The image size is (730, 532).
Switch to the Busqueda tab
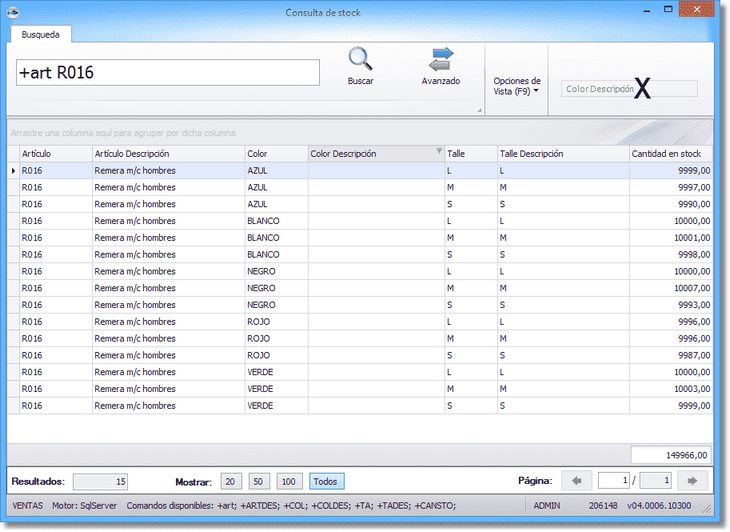pos(40,34)
